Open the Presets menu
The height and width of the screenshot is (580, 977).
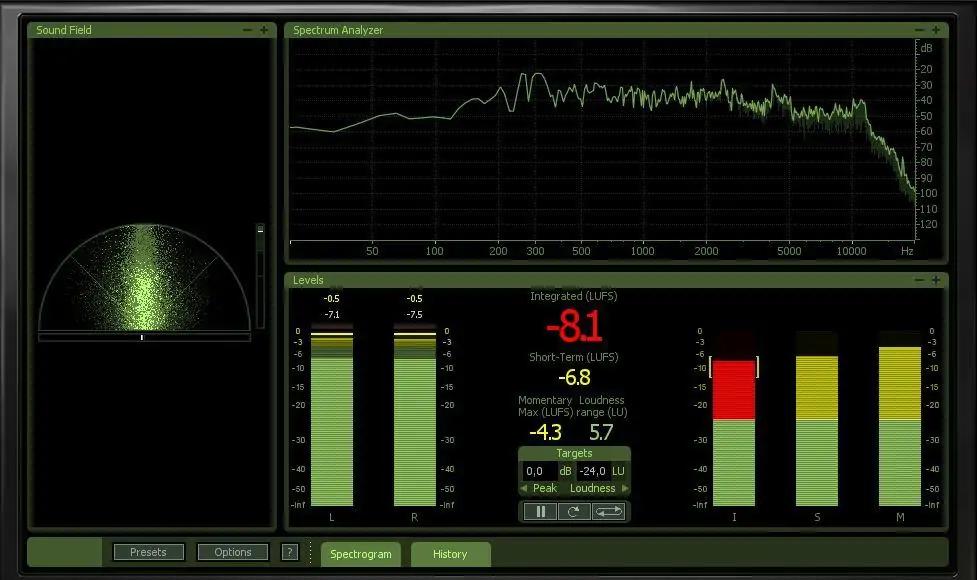[x=148, y=552]
